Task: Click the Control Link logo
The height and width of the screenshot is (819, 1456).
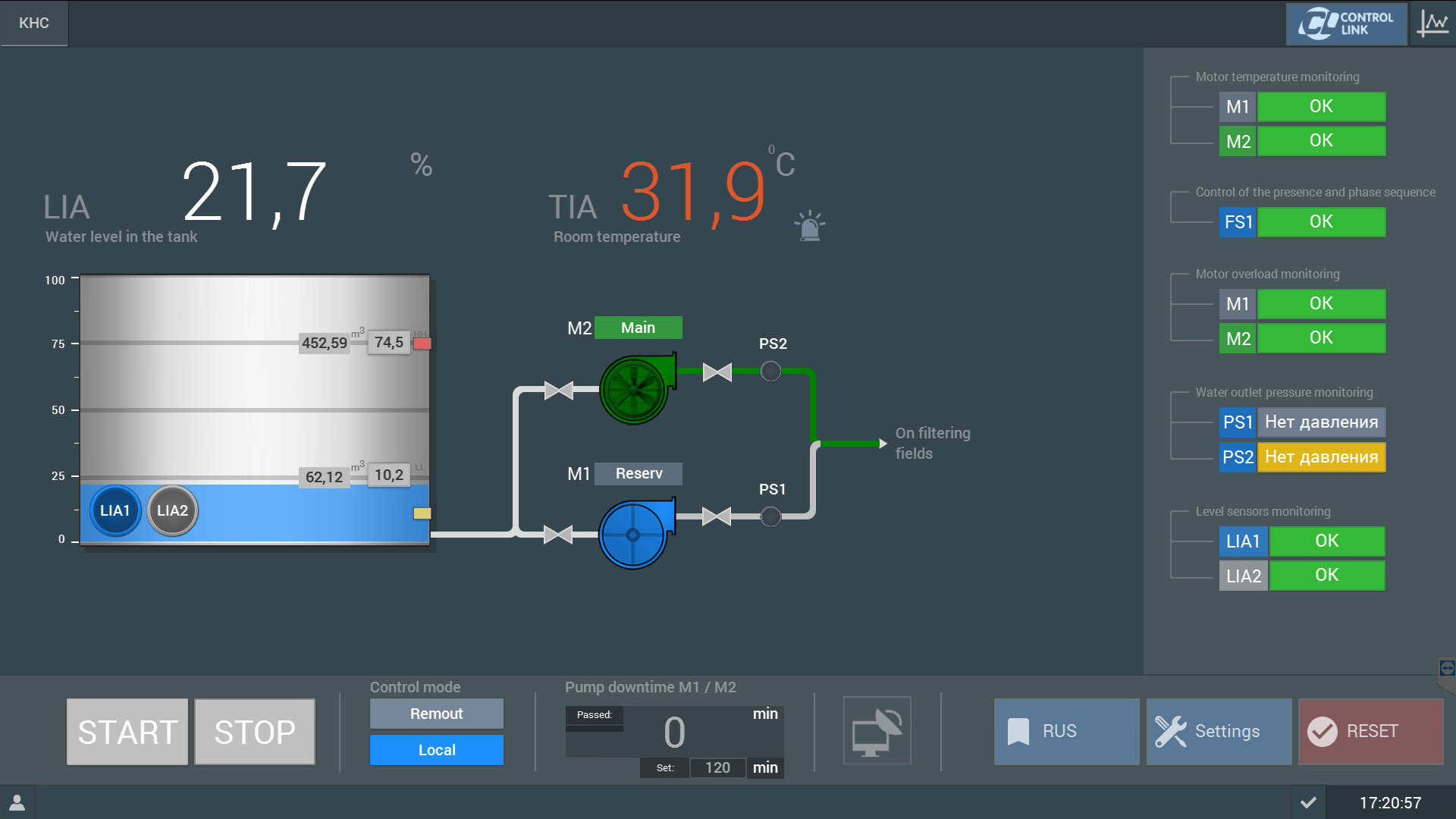Action: tap(1346, 24)
